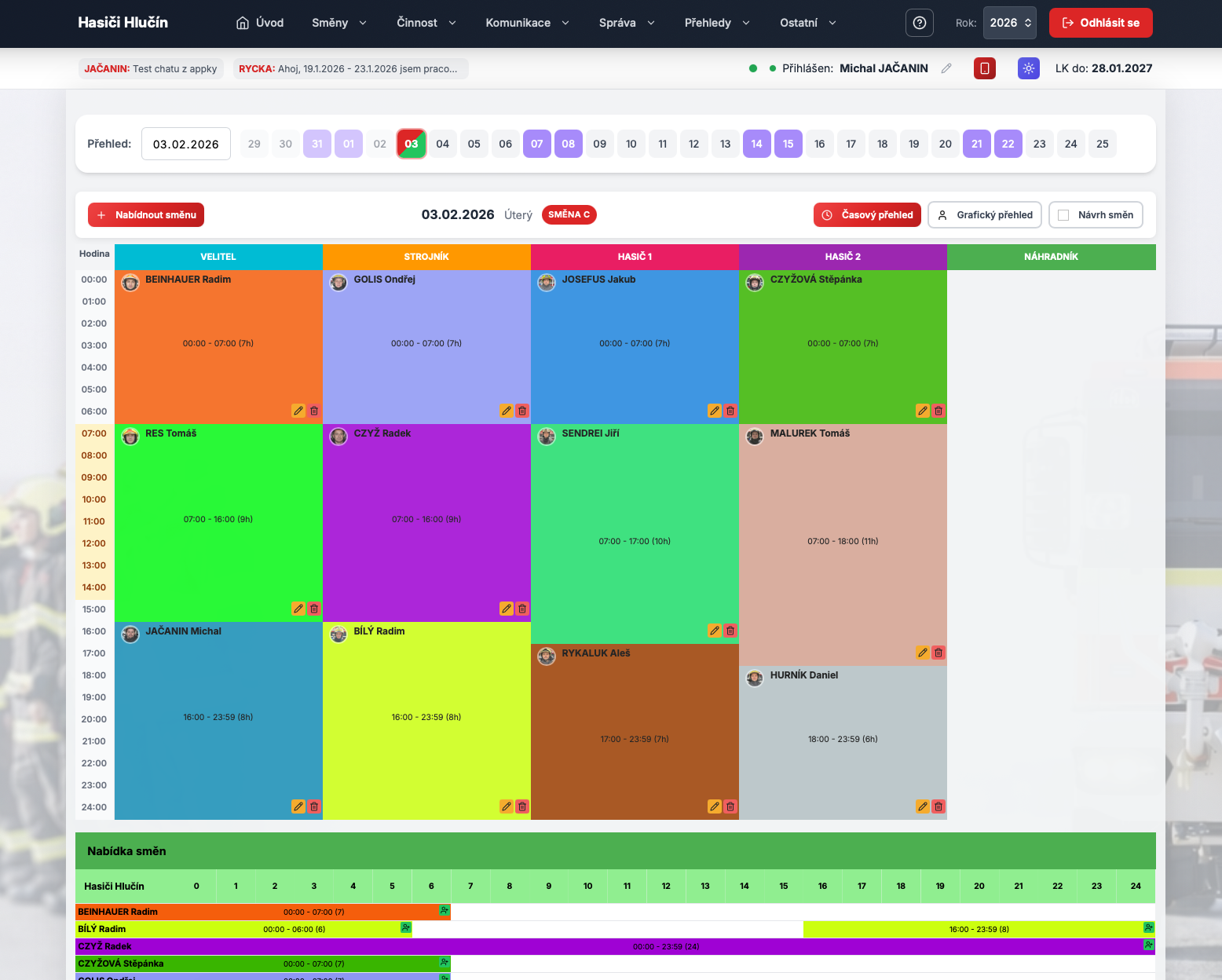Click the Odhlásit se button

click(1100, 23)
